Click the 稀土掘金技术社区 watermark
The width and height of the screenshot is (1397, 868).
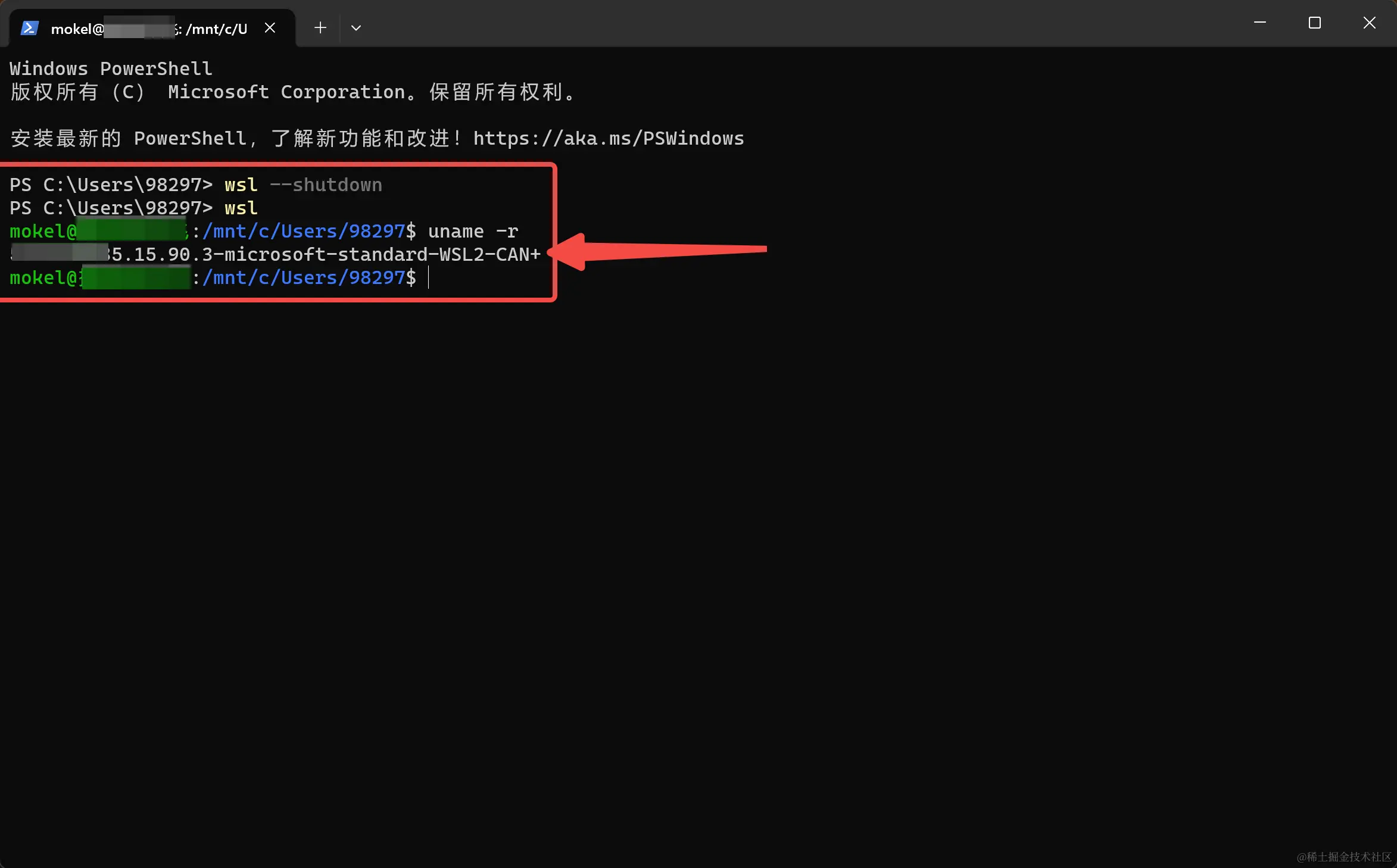pyautogui.click(x=1343, y=857)
